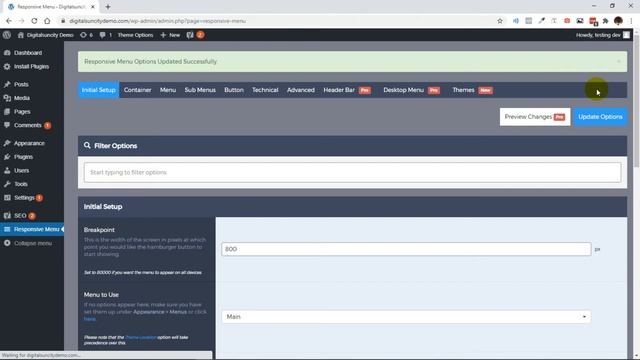Open the Technical tab
Viewport: 640px width, 360px height.
(x=265, y=90)
